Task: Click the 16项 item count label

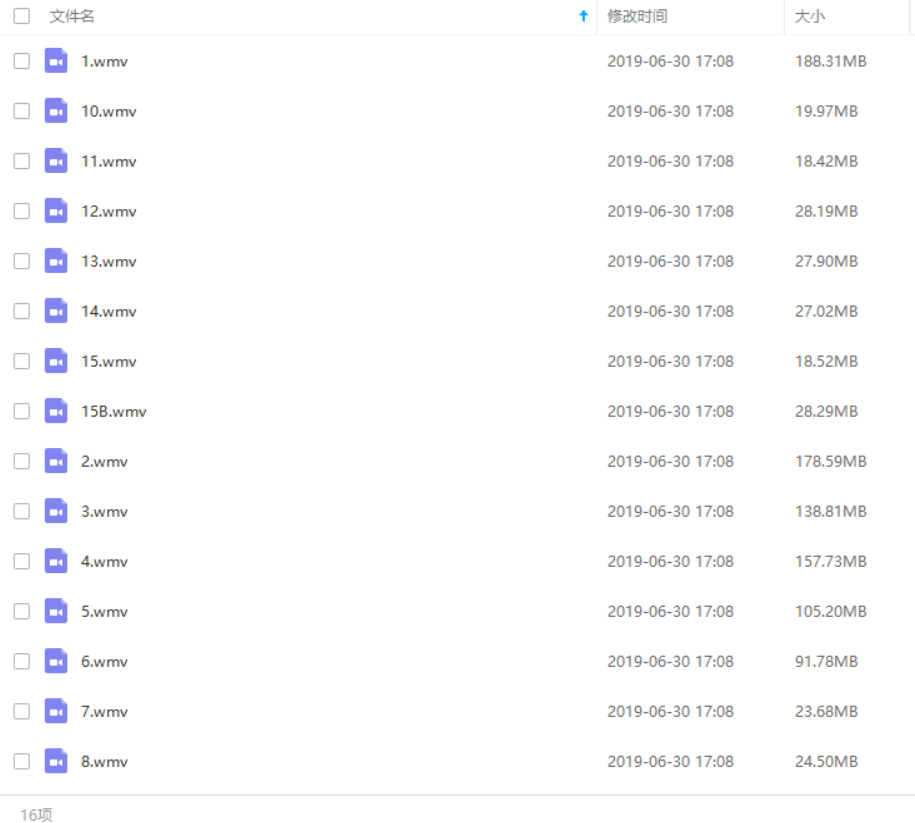Action: pyautogui.click(x=36, y=814)
